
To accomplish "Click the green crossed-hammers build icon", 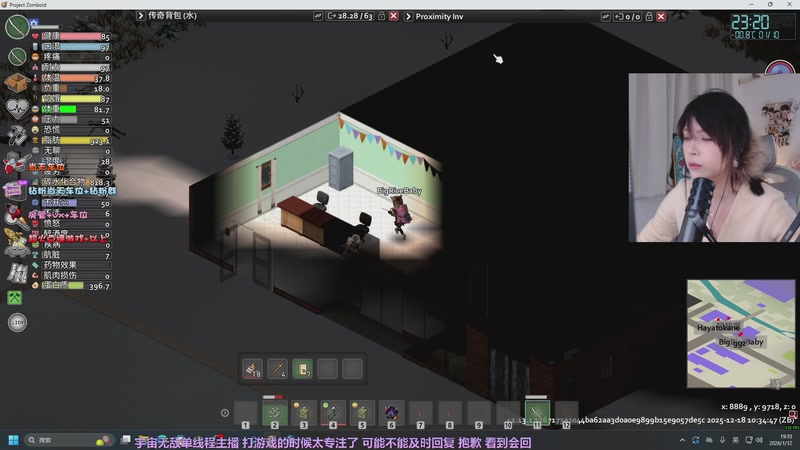I will 15,297.
